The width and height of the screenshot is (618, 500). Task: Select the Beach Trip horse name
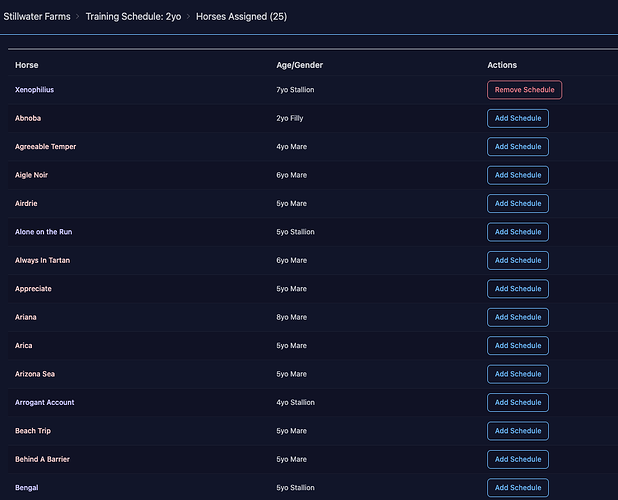33,431
